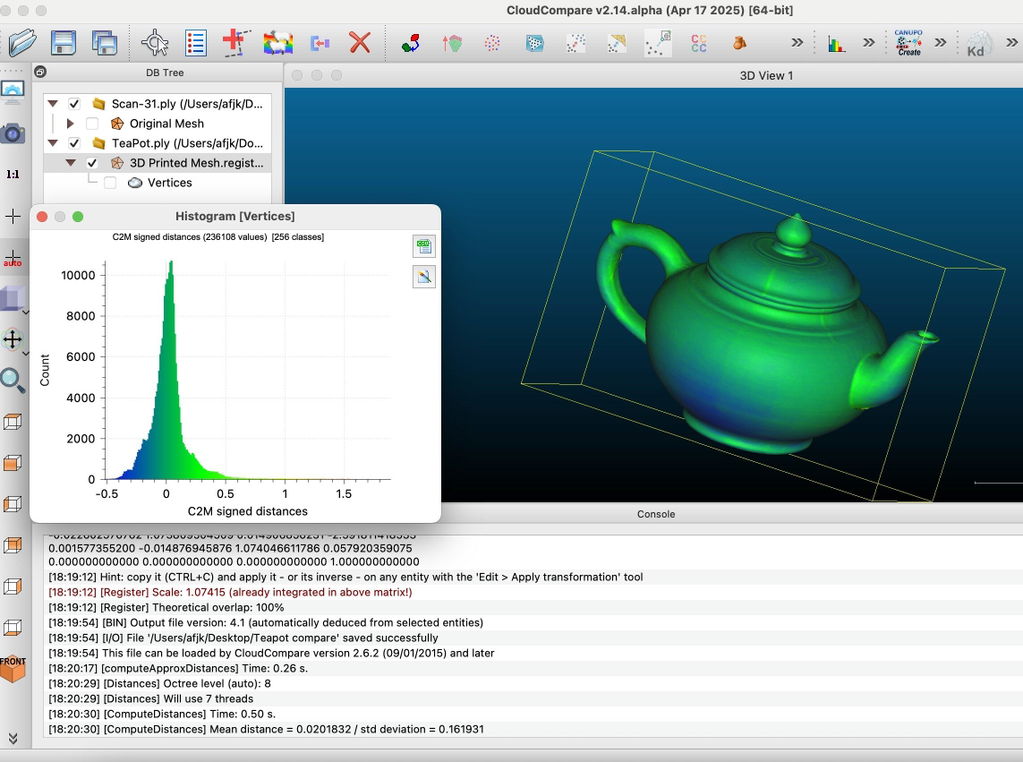This screenshot has width=1023, height=762.
Task: Click the Open file folder icon
Action: pyautogui.click(x=22, y=42)
